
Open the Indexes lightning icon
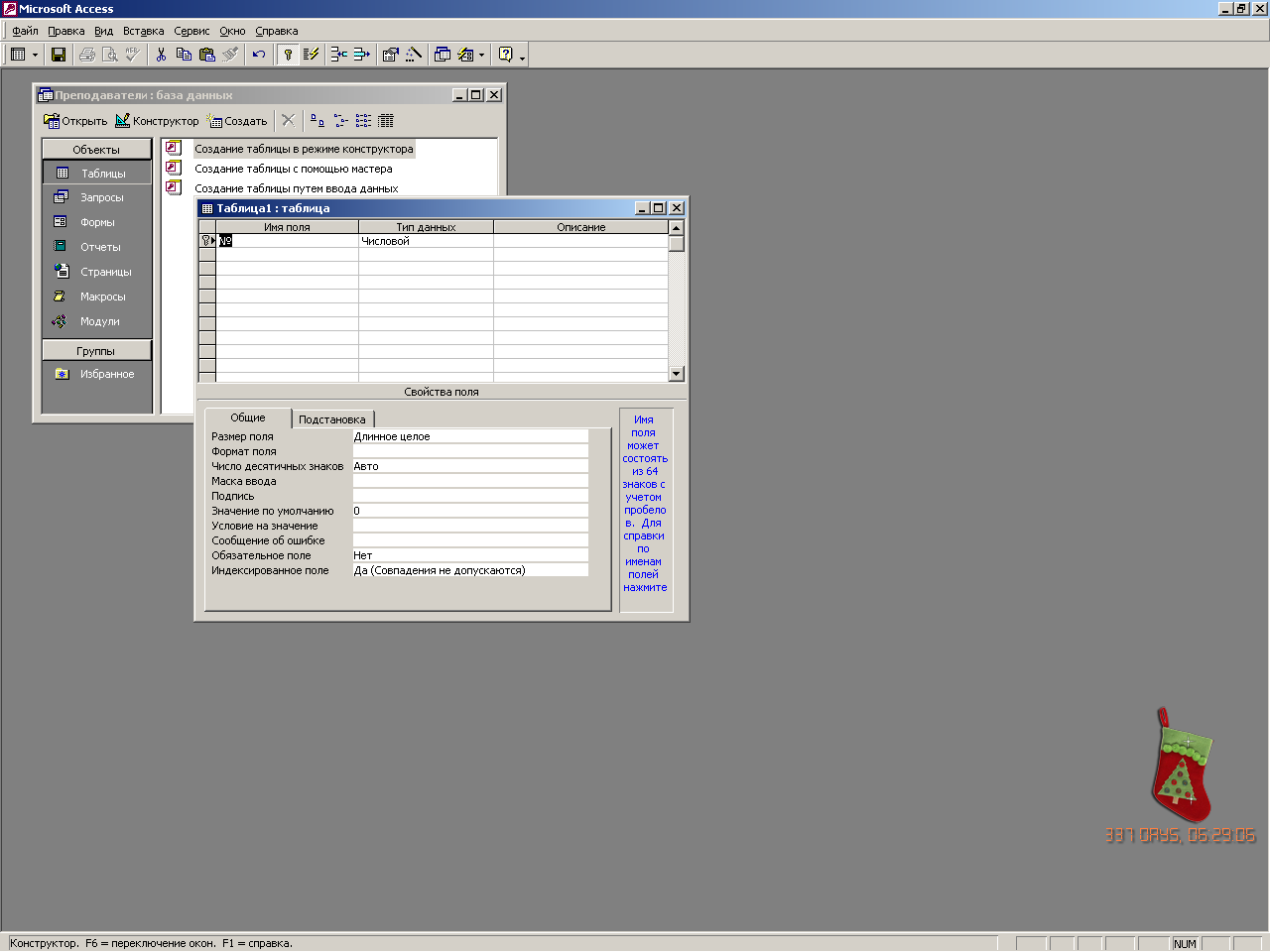coord(311,55)
